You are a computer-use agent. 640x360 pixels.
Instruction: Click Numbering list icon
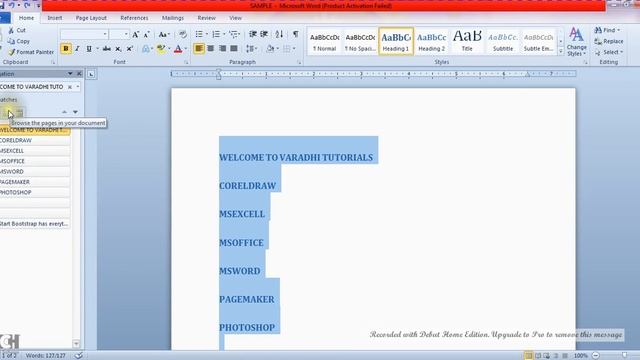coord(216,34)
